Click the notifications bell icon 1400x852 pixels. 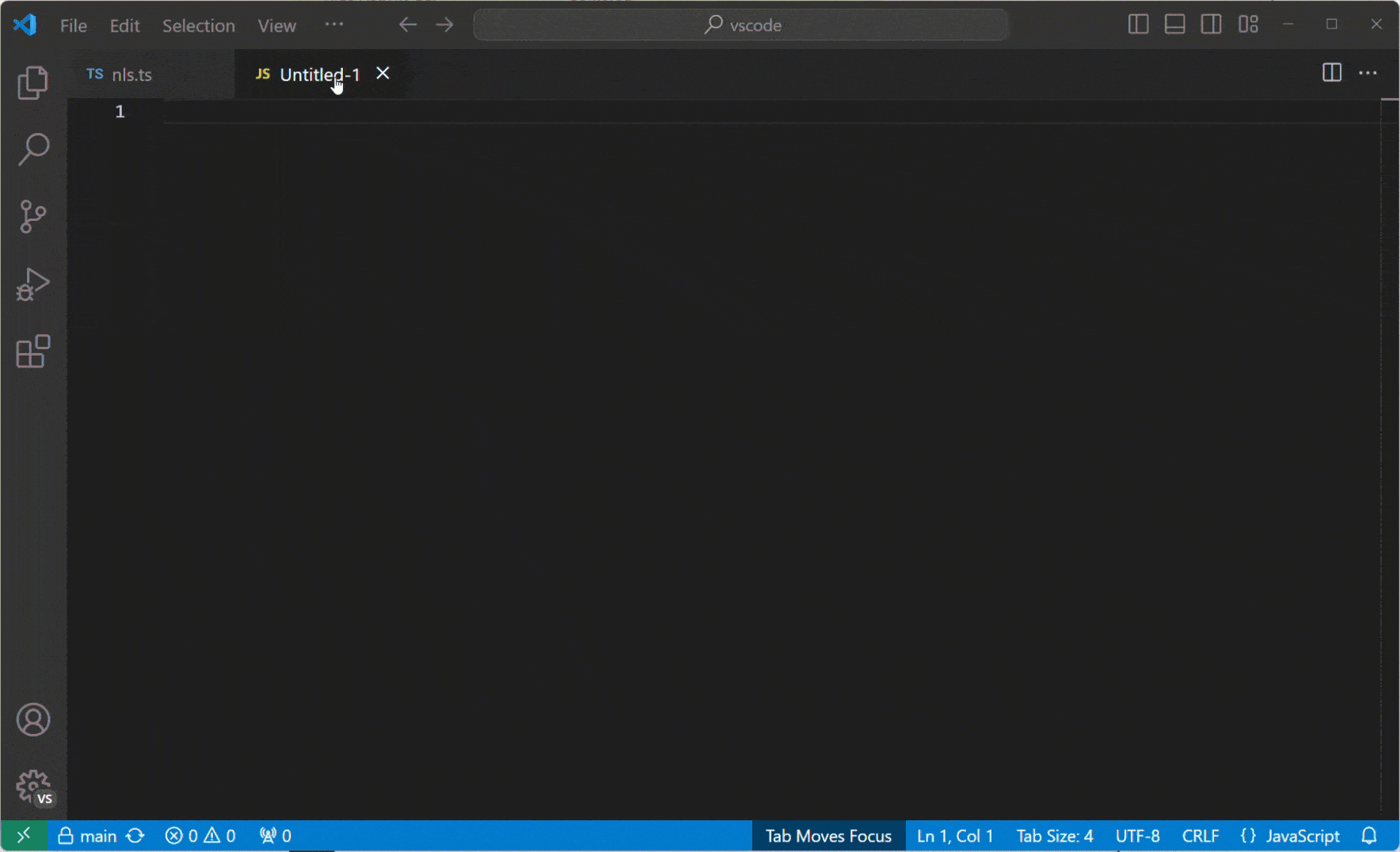point(1369,835)
